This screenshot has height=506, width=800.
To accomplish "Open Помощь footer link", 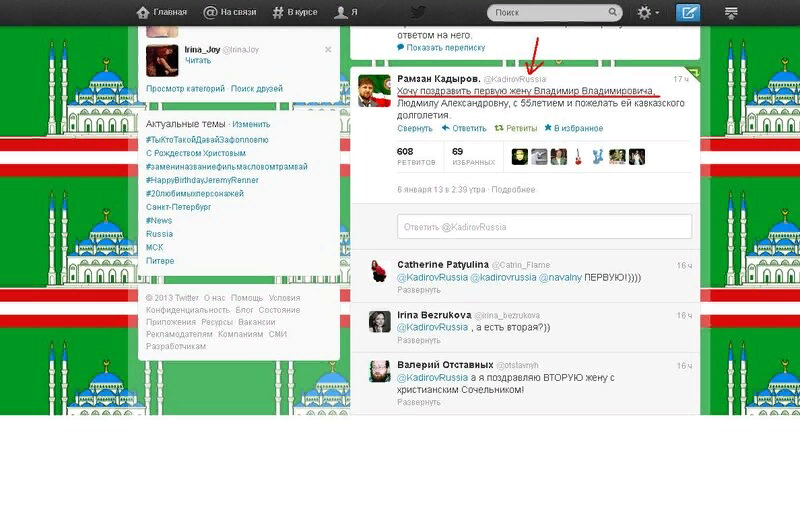I will 247,298.
